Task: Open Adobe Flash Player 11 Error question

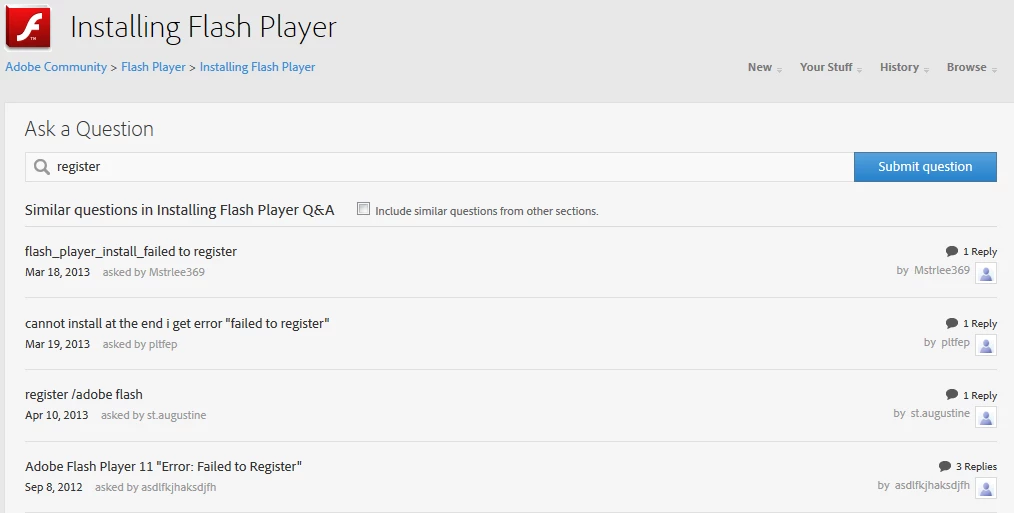Action: [x=163, y=466]
